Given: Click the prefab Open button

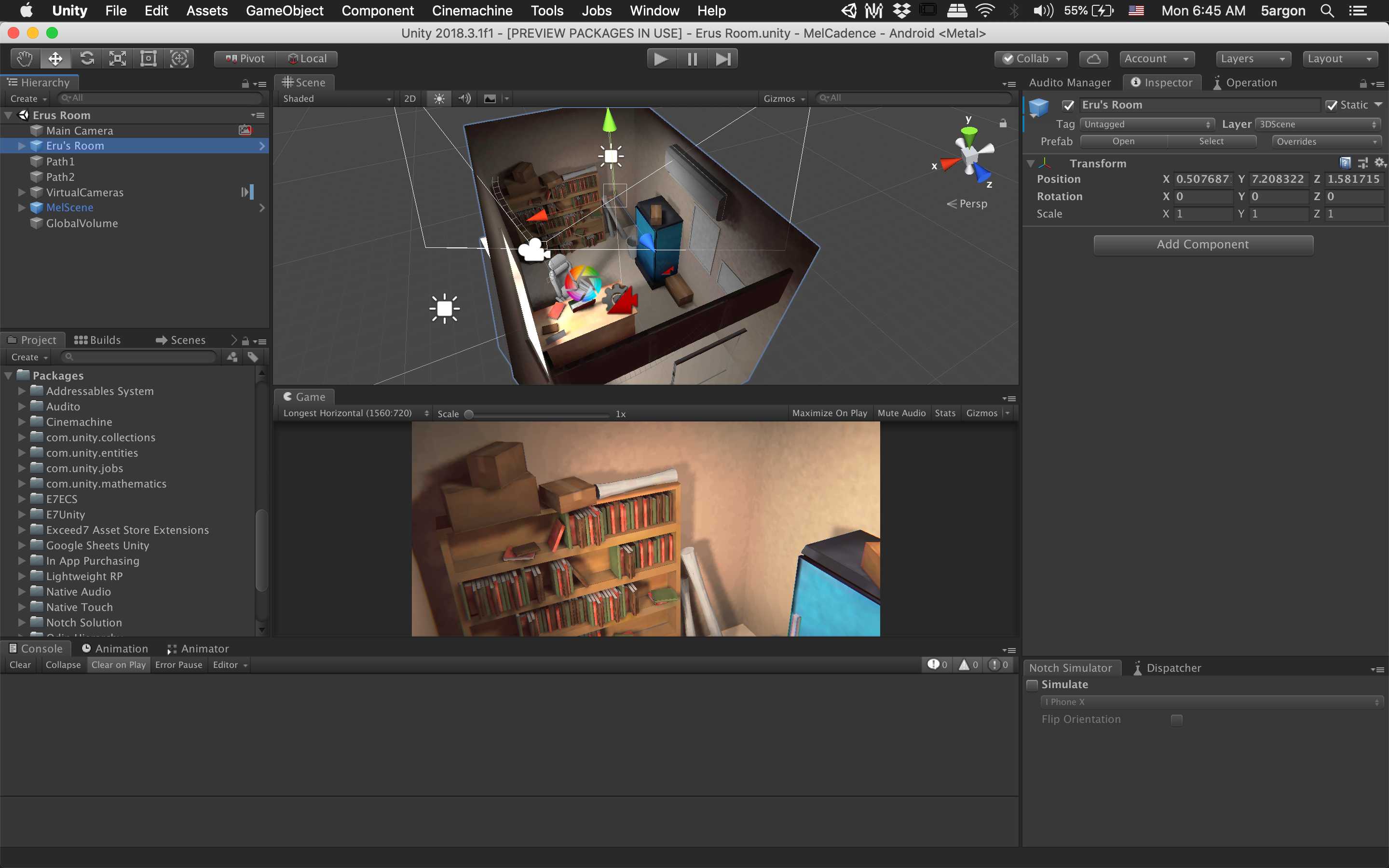Looking at the screenshot, I should click(x=1123, y=142).
